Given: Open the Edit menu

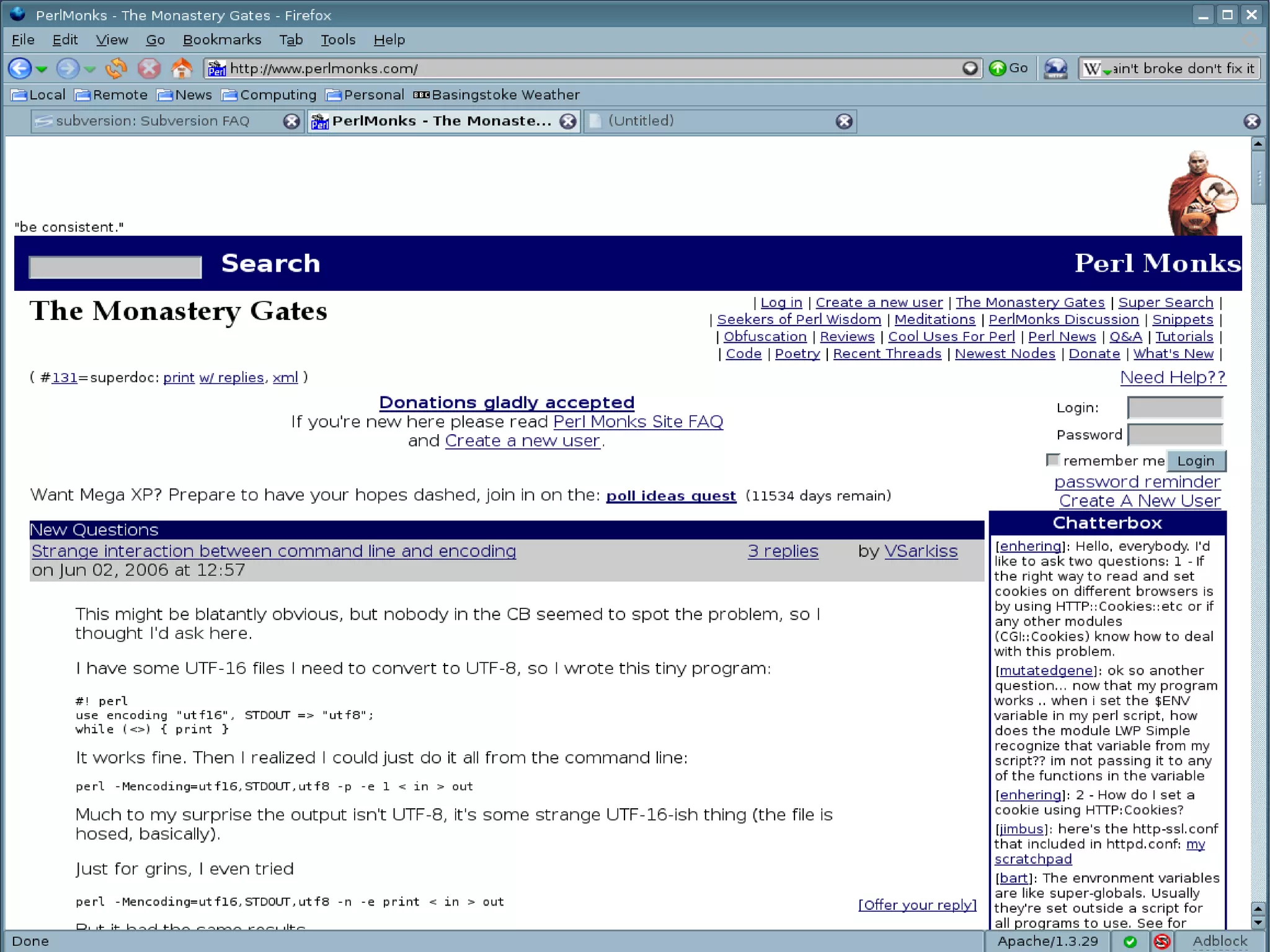Looking at the screenshot, I should (65, 40).
